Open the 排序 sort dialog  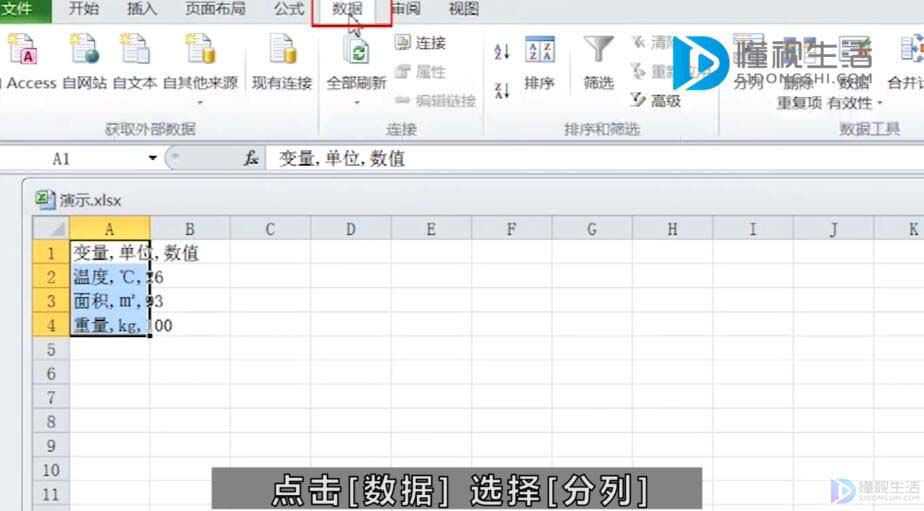540,64
